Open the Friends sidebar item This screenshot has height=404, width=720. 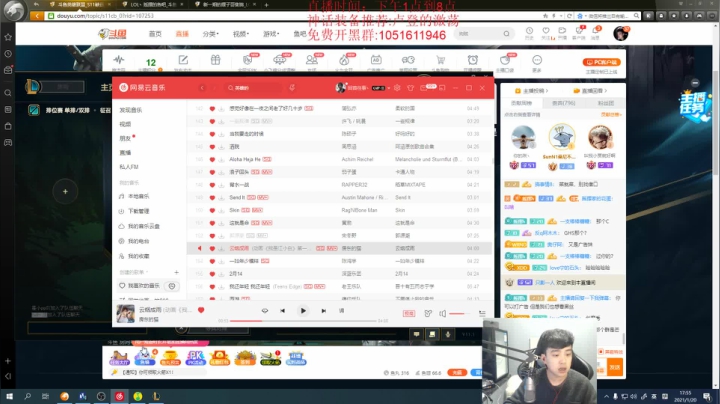pyautogui.click(x=125, y=138)
